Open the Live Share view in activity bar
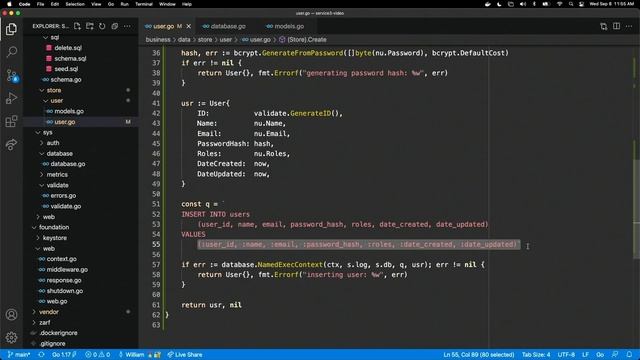The image size is (640, 360). tap(11, 144)
